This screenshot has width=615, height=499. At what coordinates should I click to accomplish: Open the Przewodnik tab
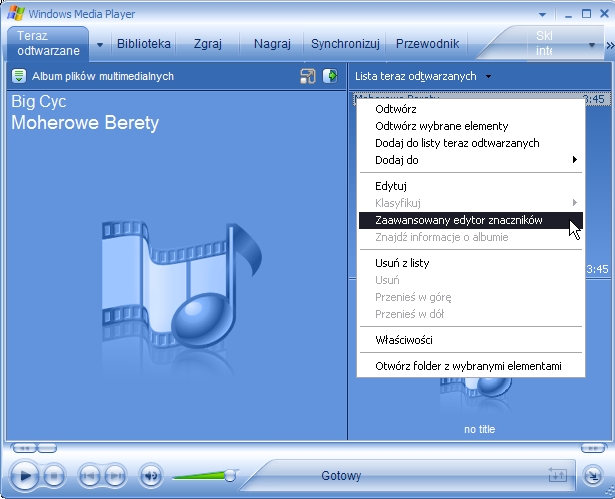(x=427, y=44)
